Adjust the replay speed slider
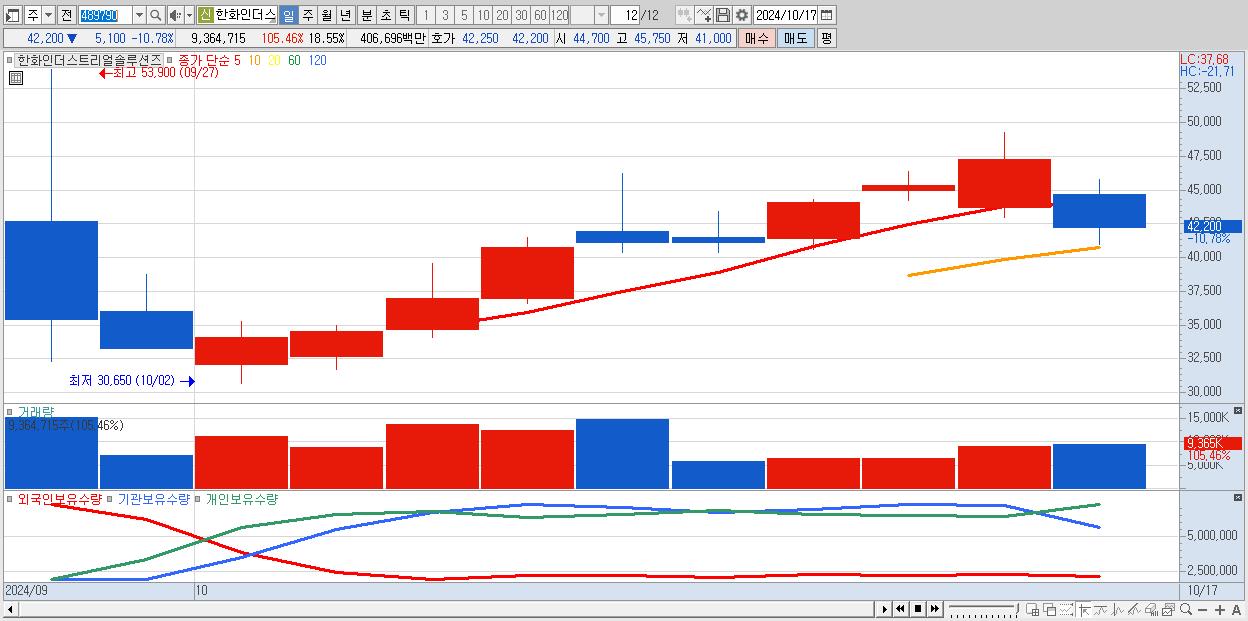The width and height of the screenshot is (1248, 621). pos(984,609)
